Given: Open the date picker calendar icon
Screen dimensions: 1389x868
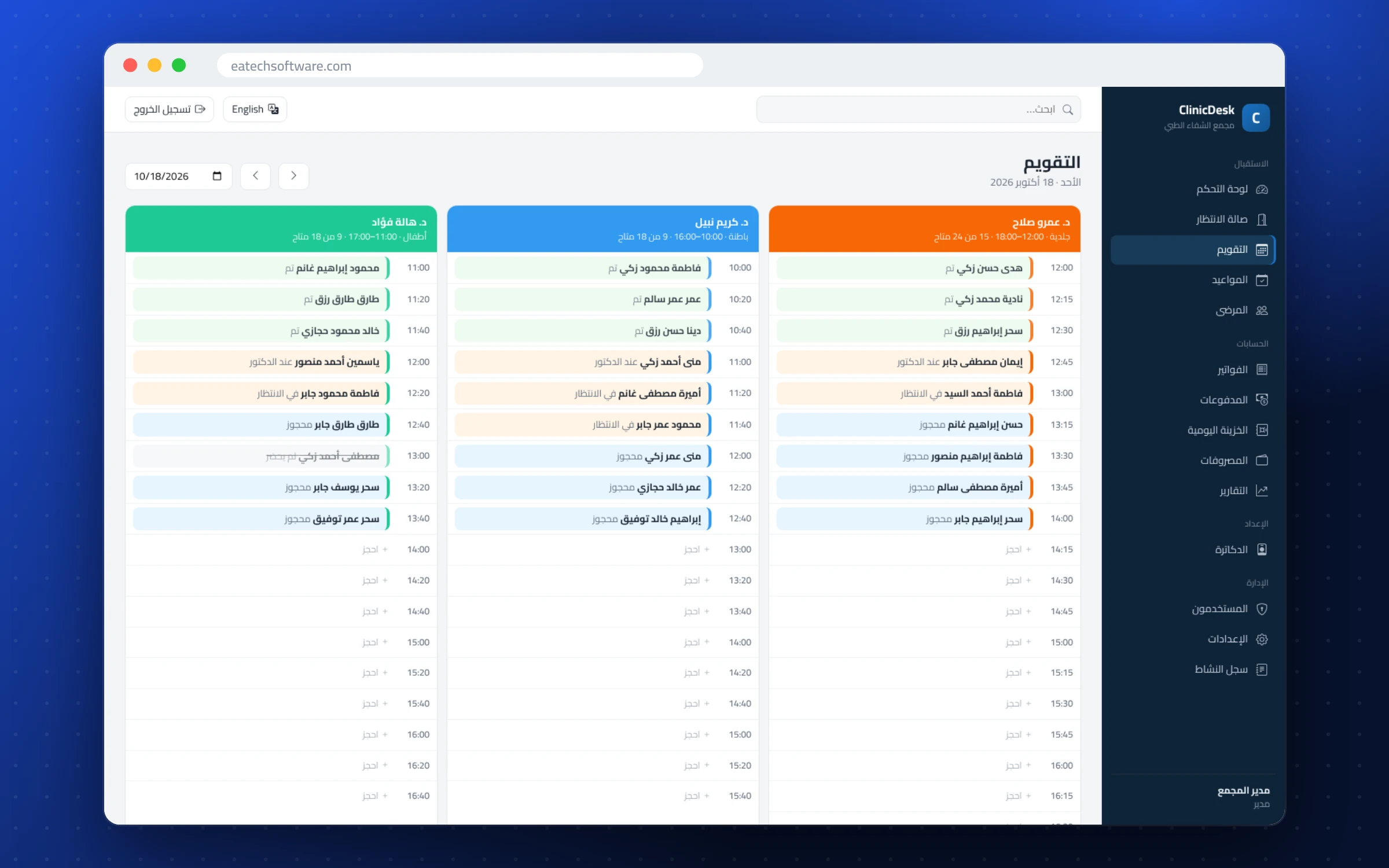Looking at the screenshot, I should pyautogui.click(x=217, y=176).
